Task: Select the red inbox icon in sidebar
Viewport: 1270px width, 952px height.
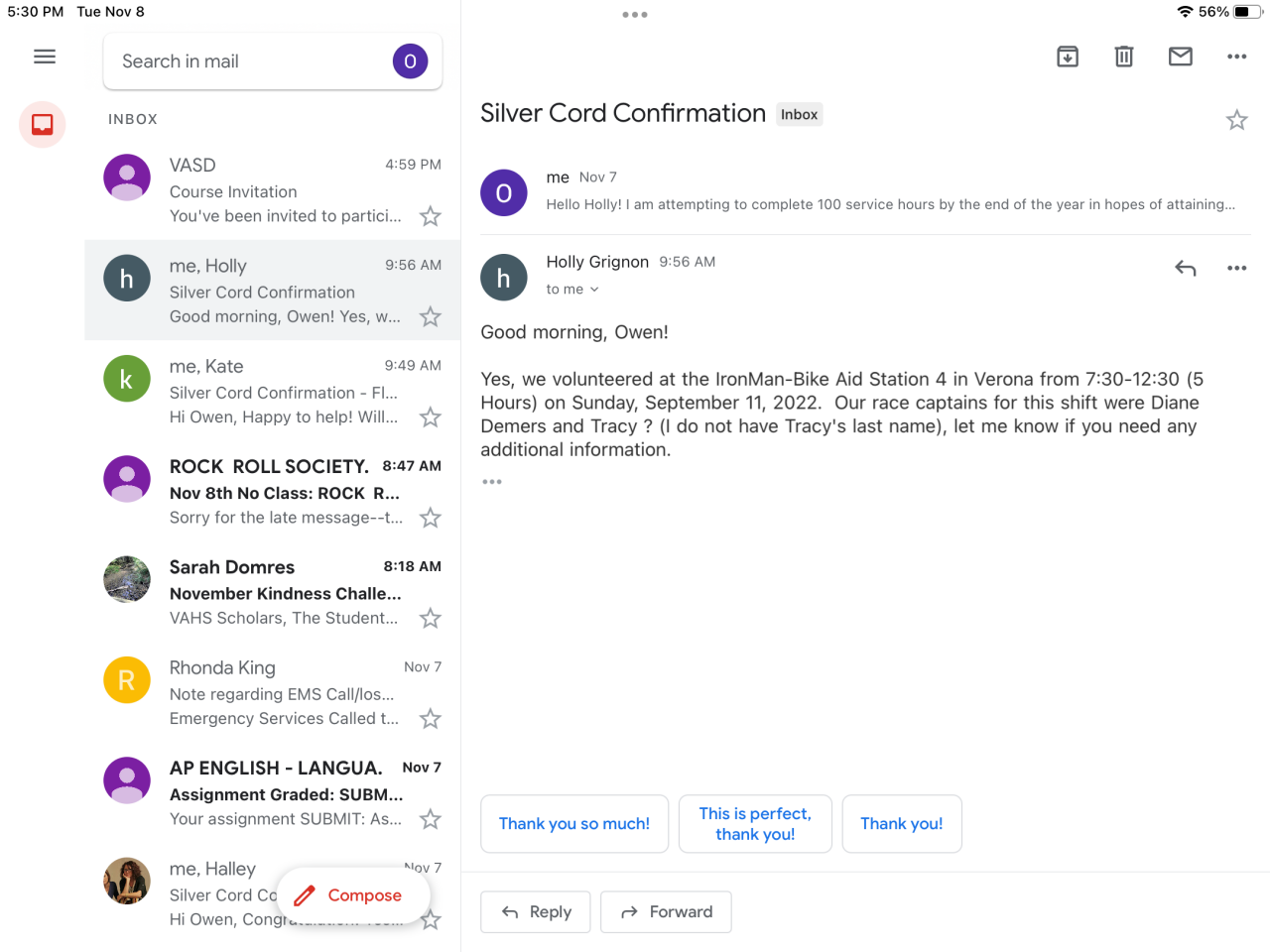Action: click(x=43, y=125)
